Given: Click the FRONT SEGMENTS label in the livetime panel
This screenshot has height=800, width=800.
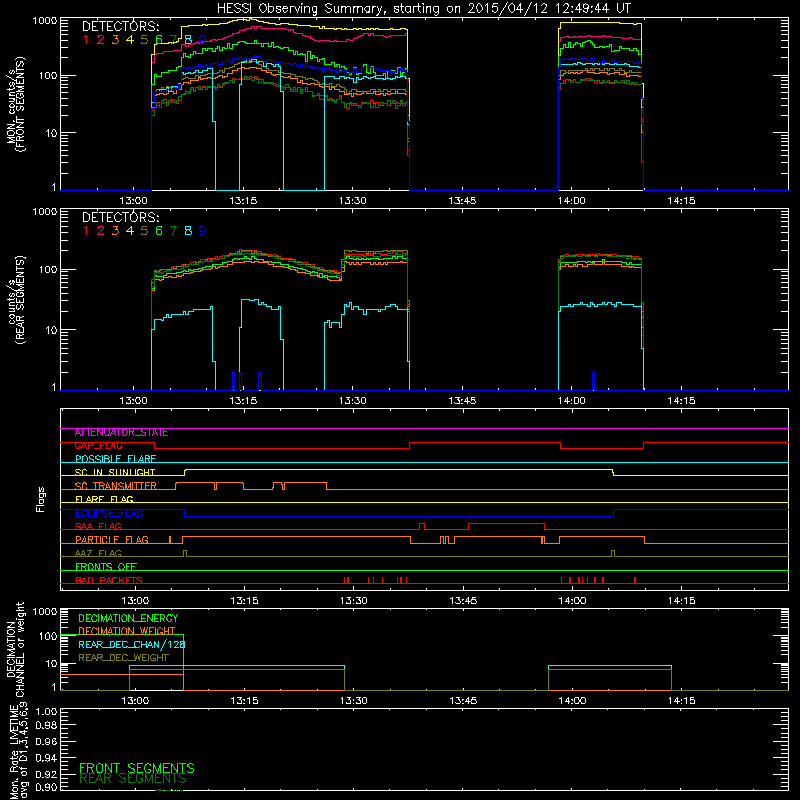Looking at the screenshot, I should tap(137, 768).
